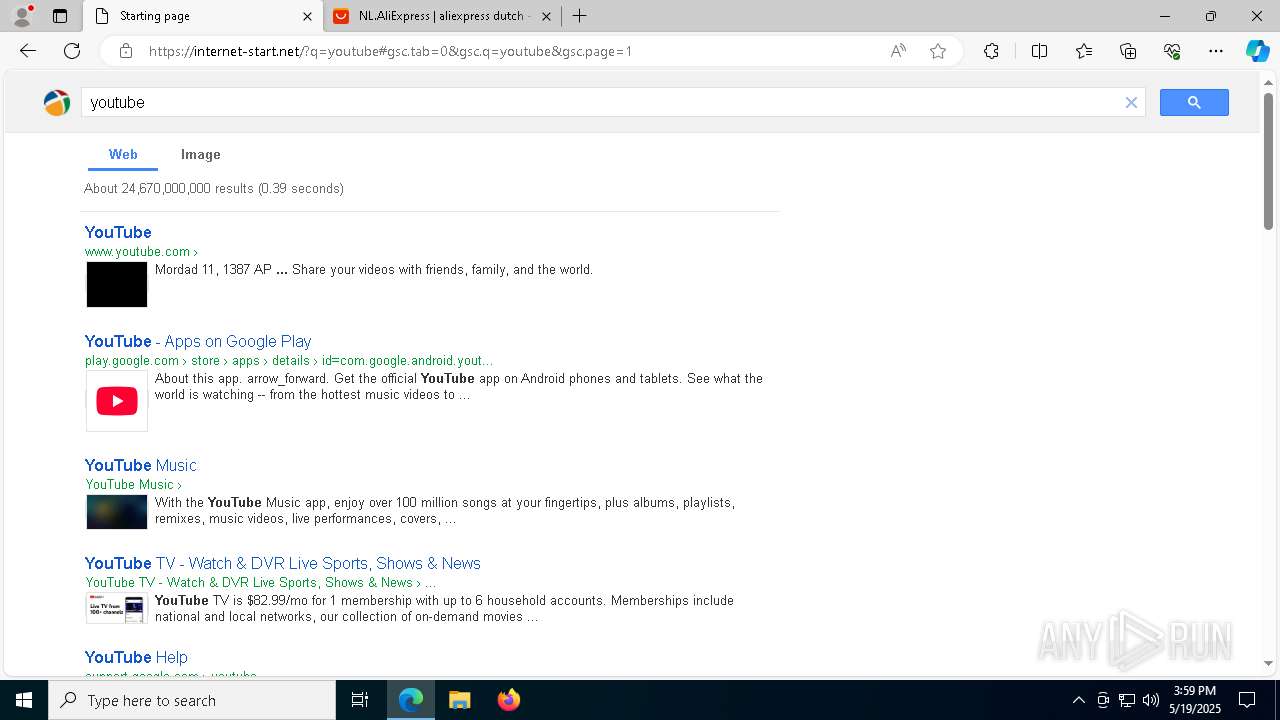1280x720 pixels.
Task: Show hidden tray icons chevron
Action: tap(1078, 700)
